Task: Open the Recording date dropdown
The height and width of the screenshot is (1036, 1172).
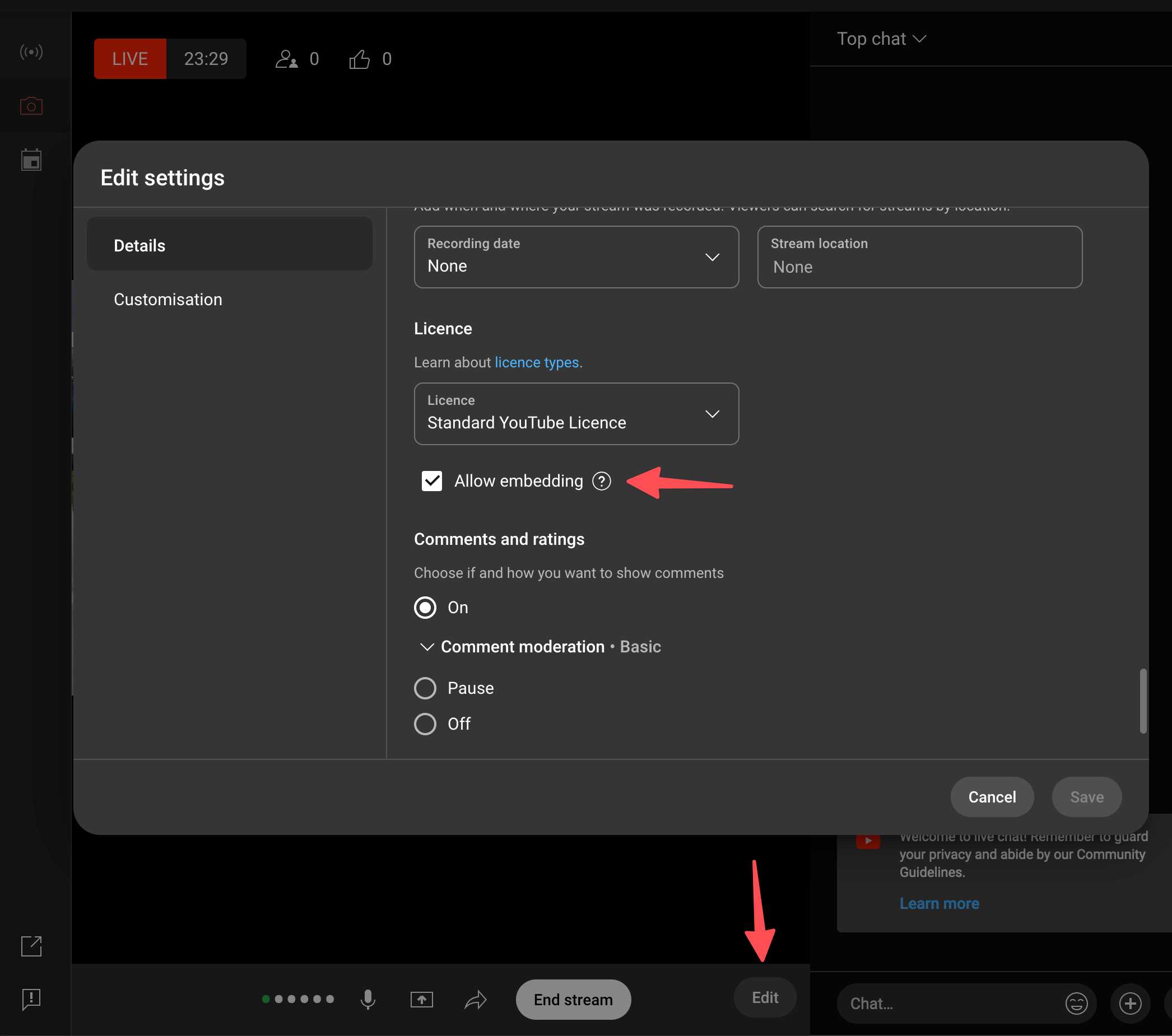Action: (576, 256)
